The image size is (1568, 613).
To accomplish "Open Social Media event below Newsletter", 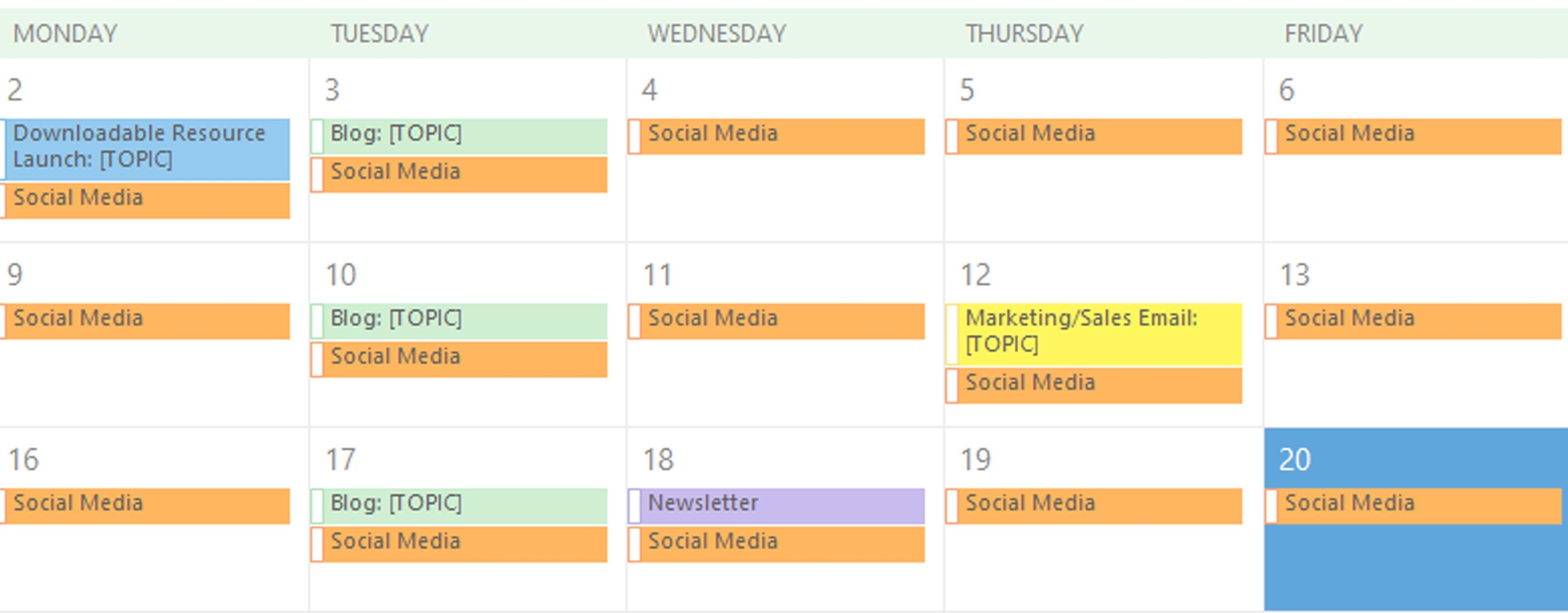I will [x=776, y=544].
